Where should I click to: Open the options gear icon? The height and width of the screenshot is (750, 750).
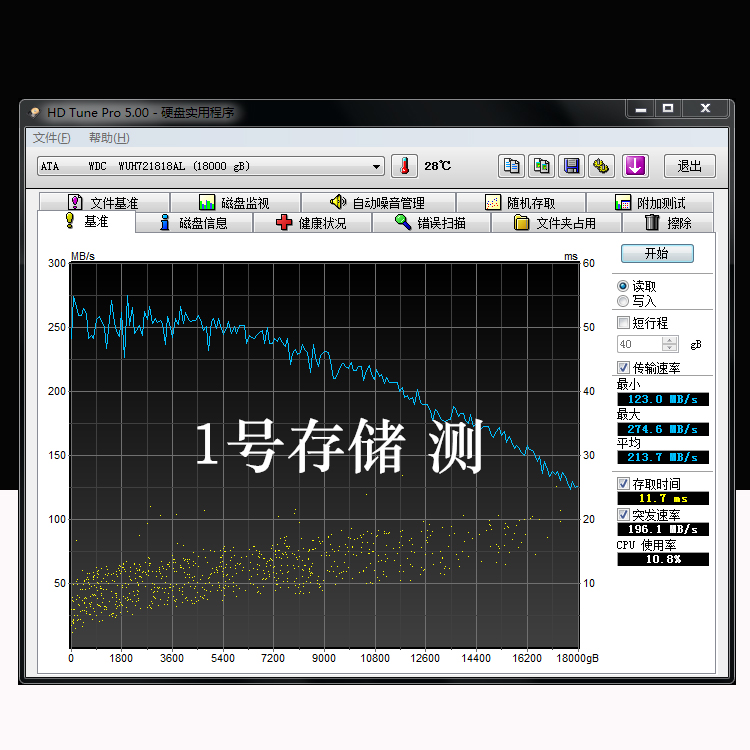pyautogui.click(x=601, y=166)
